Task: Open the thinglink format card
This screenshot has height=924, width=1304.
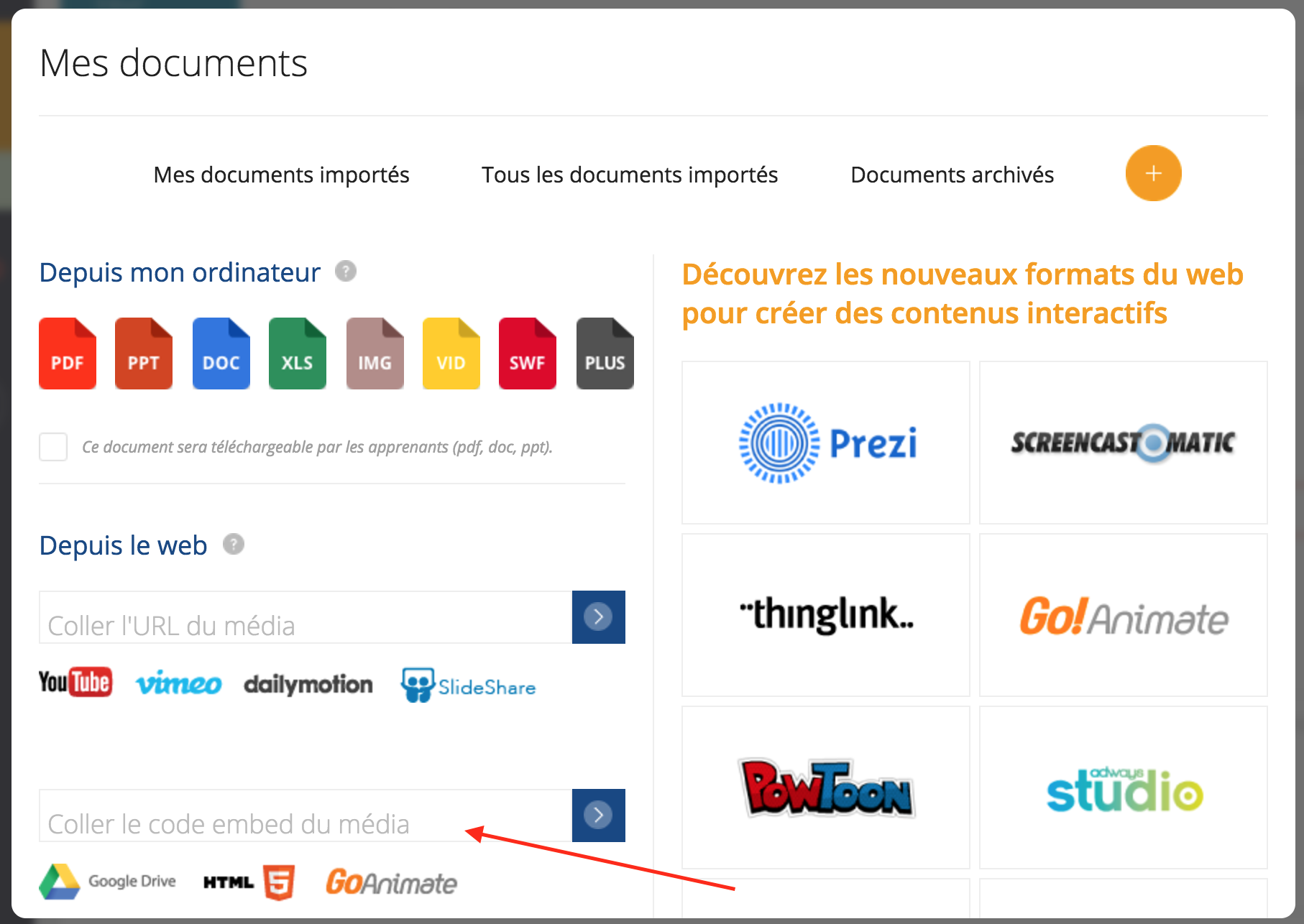Action: (826, 615)
